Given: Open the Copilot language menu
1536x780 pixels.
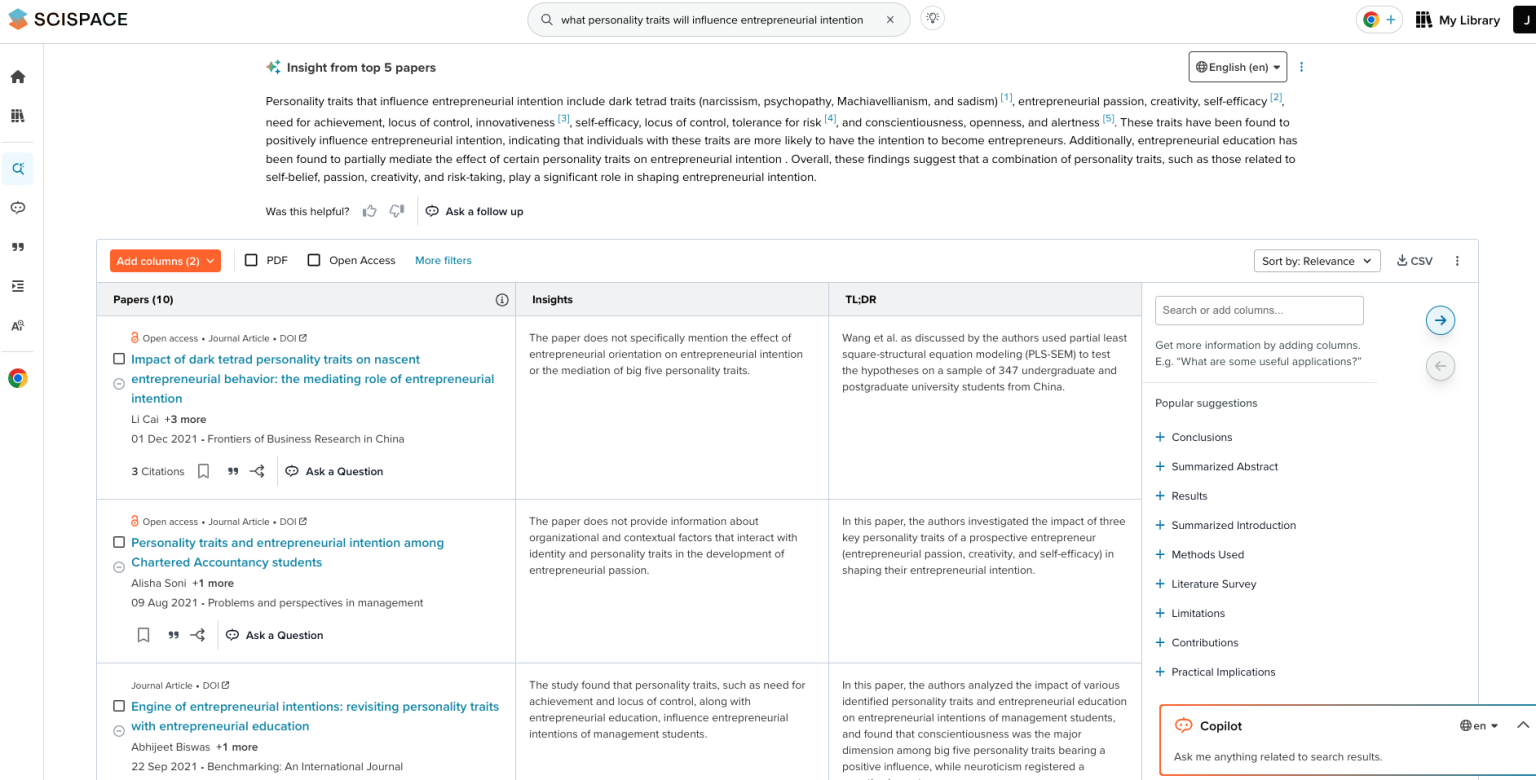Looking at the screenshot, I should point(1478,725).
